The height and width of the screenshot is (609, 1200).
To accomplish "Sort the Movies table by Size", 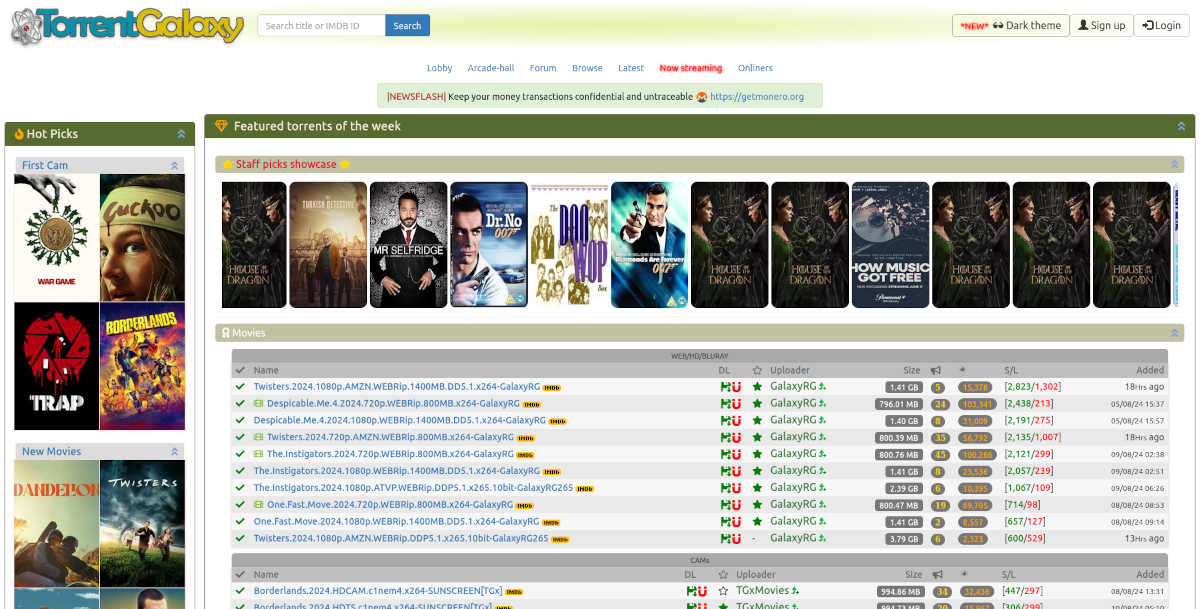I will 911,370.
